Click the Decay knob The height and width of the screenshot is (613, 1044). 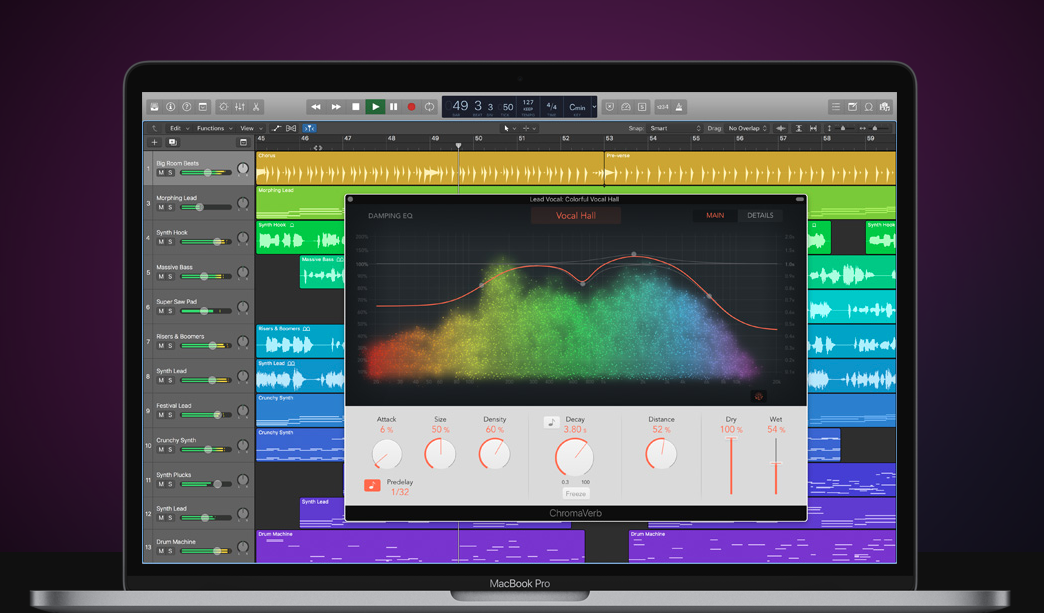click(574, 457)
